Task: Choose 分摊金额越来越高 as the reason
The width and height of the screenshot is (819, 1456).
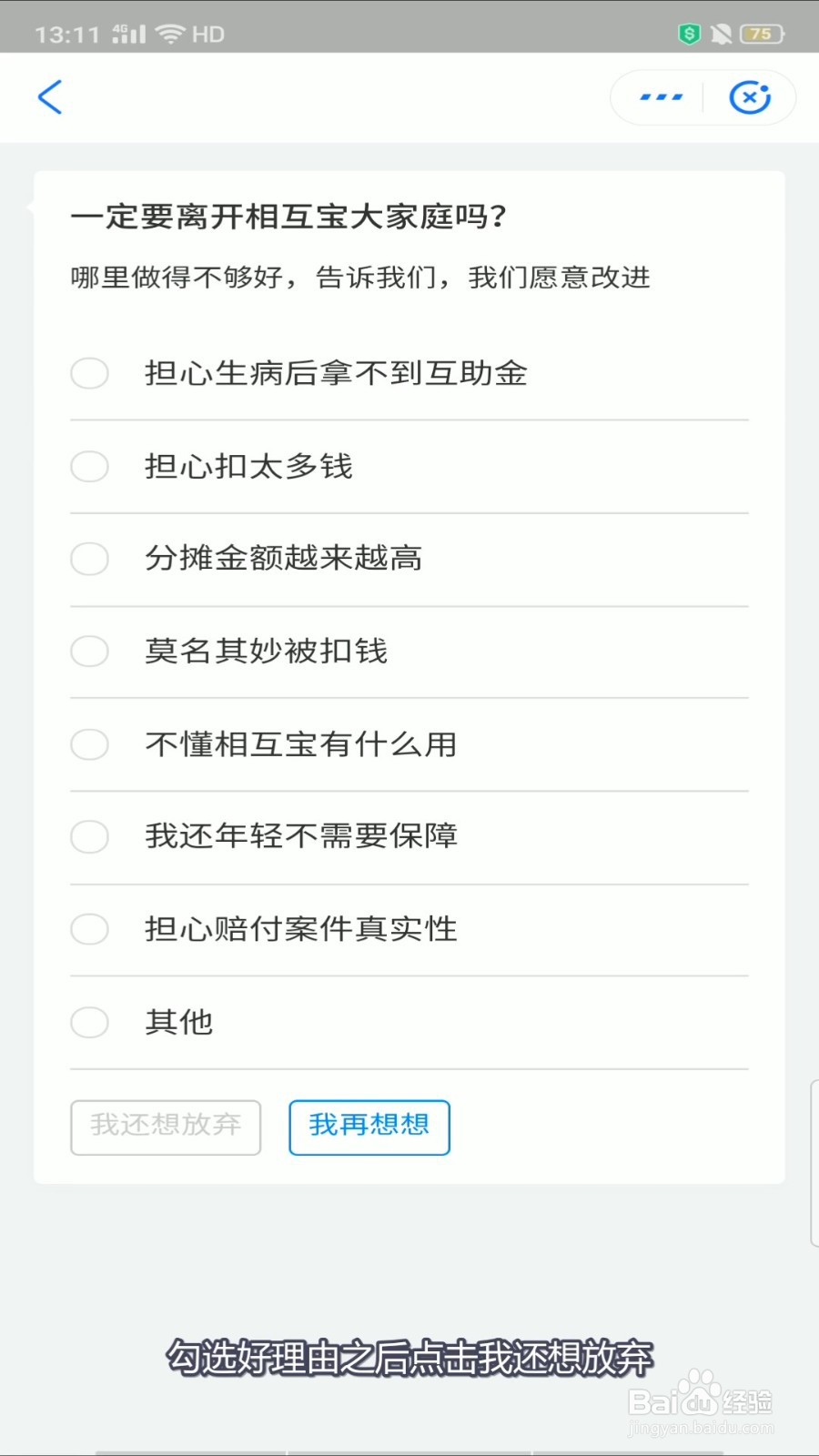Action: (x=409, y=559)
